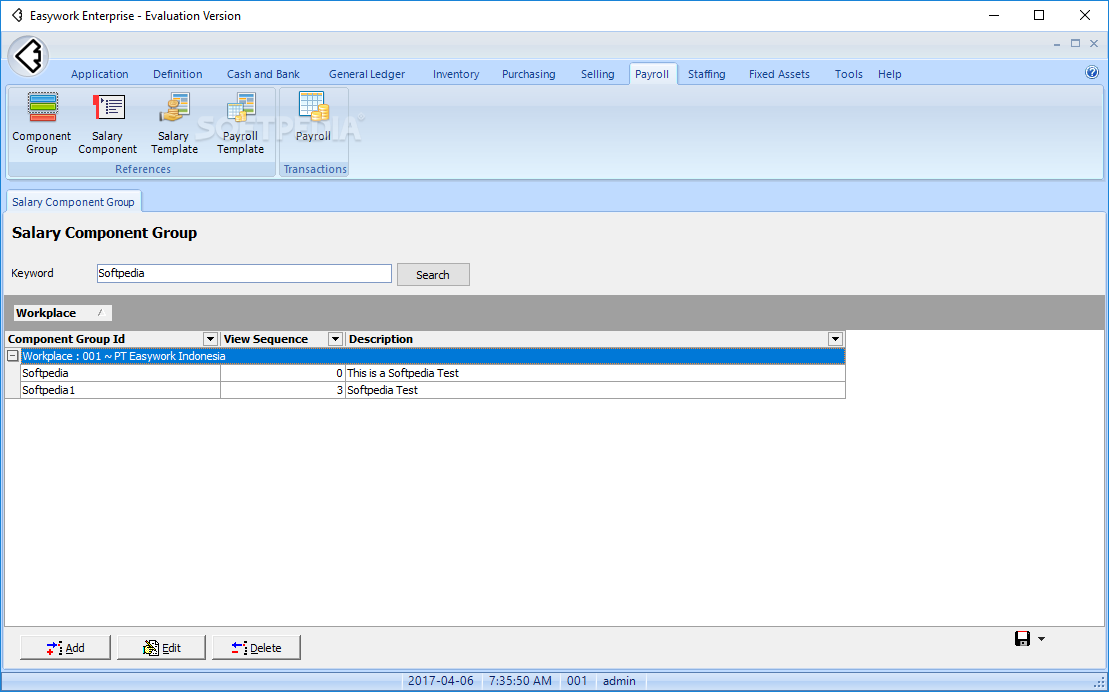Click the status bar date 2017-04-06
The height and width of the screenshot is (692, 1109).
[x=441, y=681]
